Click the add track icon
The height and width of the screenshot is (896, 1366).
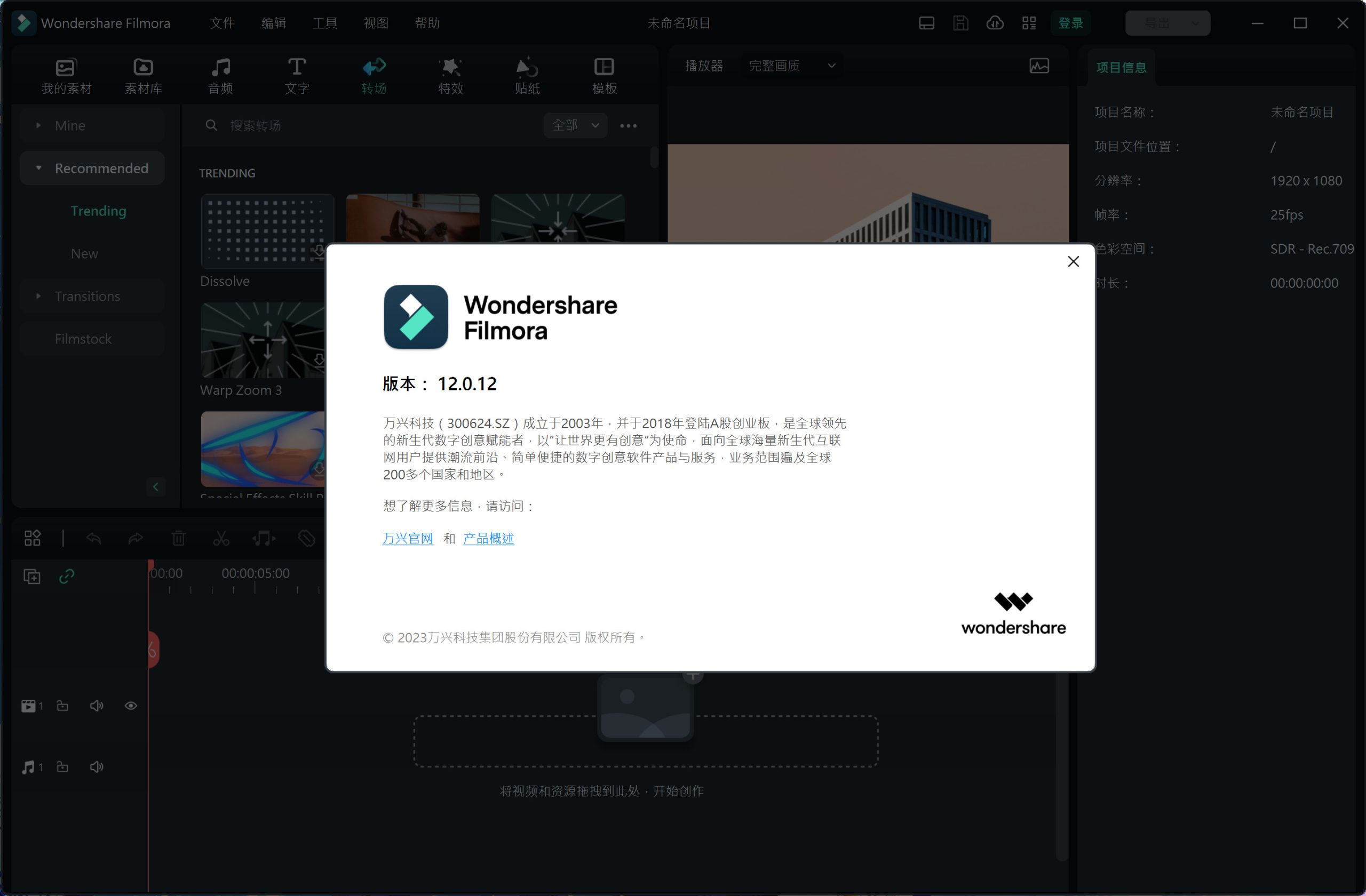point(31,576)
